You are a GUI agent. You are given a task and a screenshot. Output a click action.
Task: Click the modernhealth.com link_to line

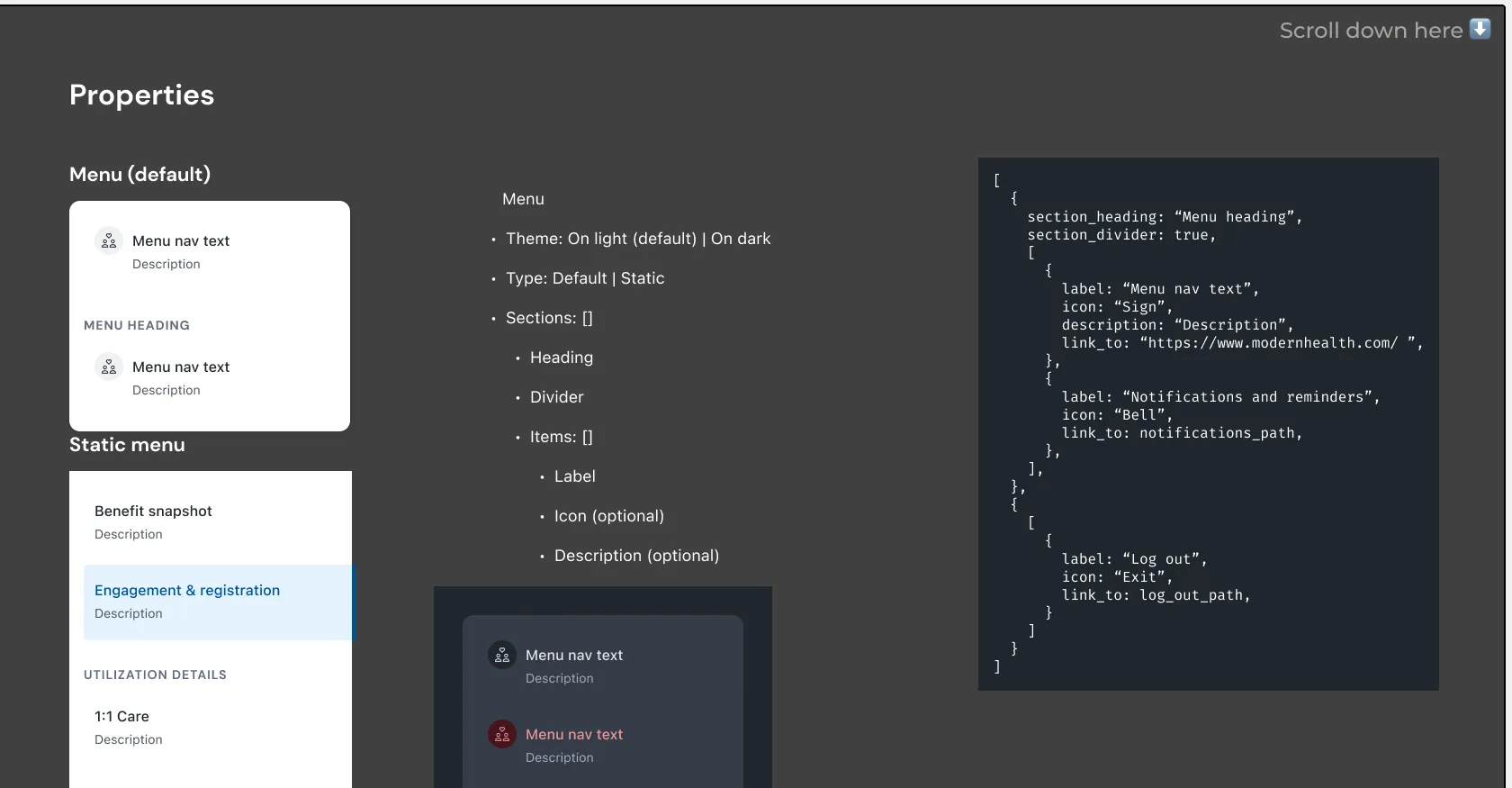click(x=1242, y=343)
